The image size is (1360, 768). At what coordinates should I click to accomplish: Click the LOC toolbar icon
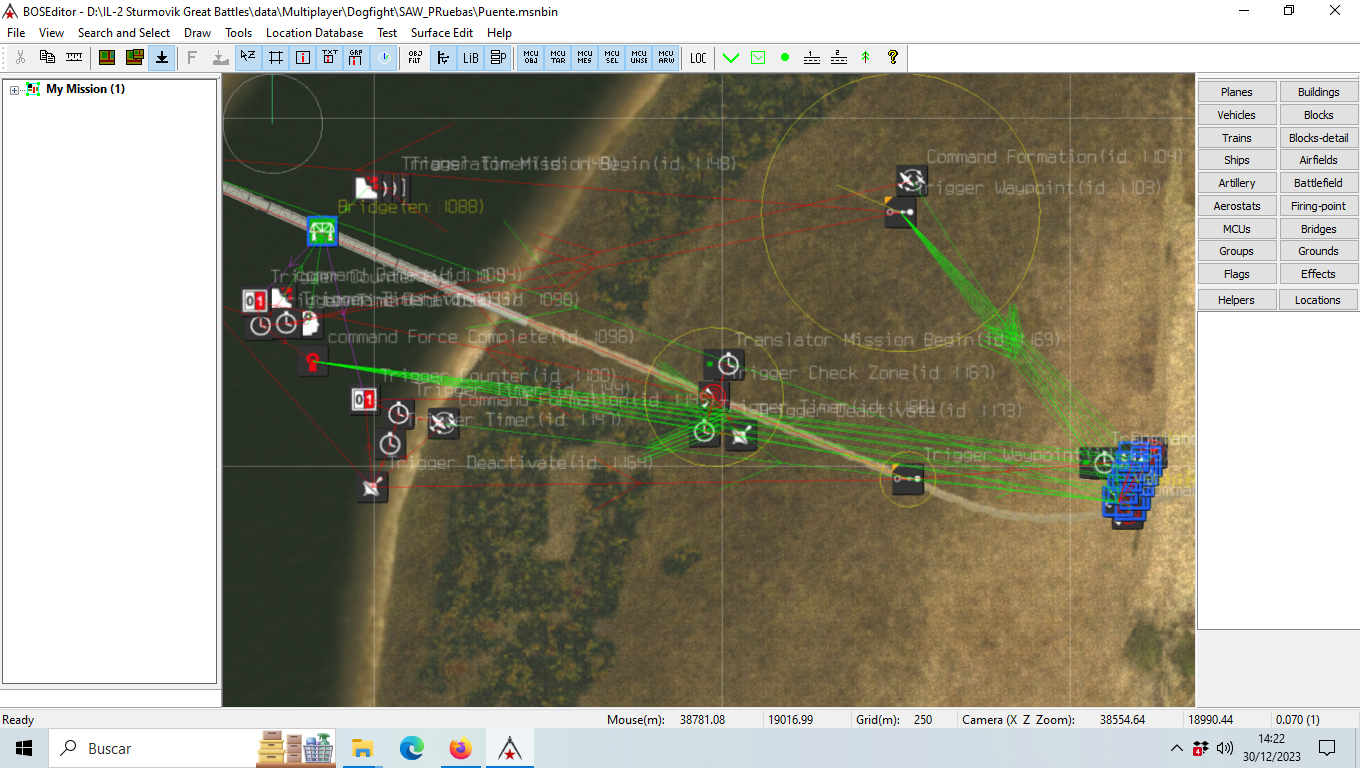pyautogui.click(x=698, y=58)
